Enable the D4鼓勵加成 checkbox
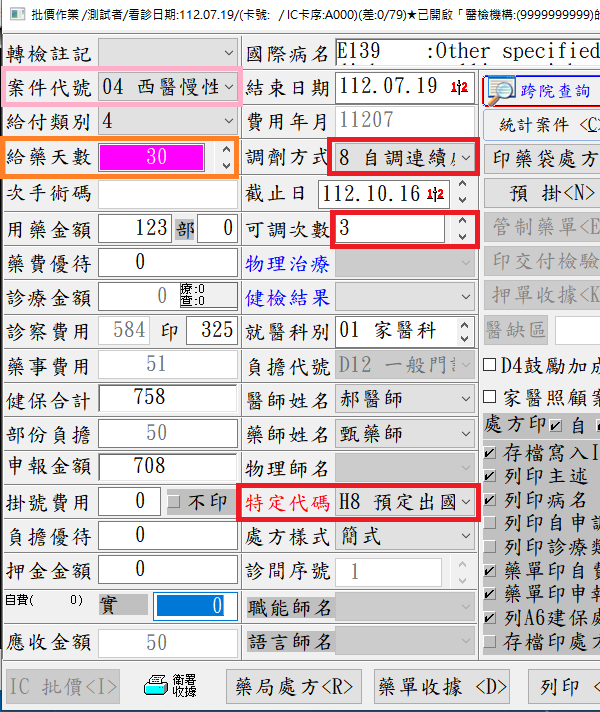 [x=490, y=365]
